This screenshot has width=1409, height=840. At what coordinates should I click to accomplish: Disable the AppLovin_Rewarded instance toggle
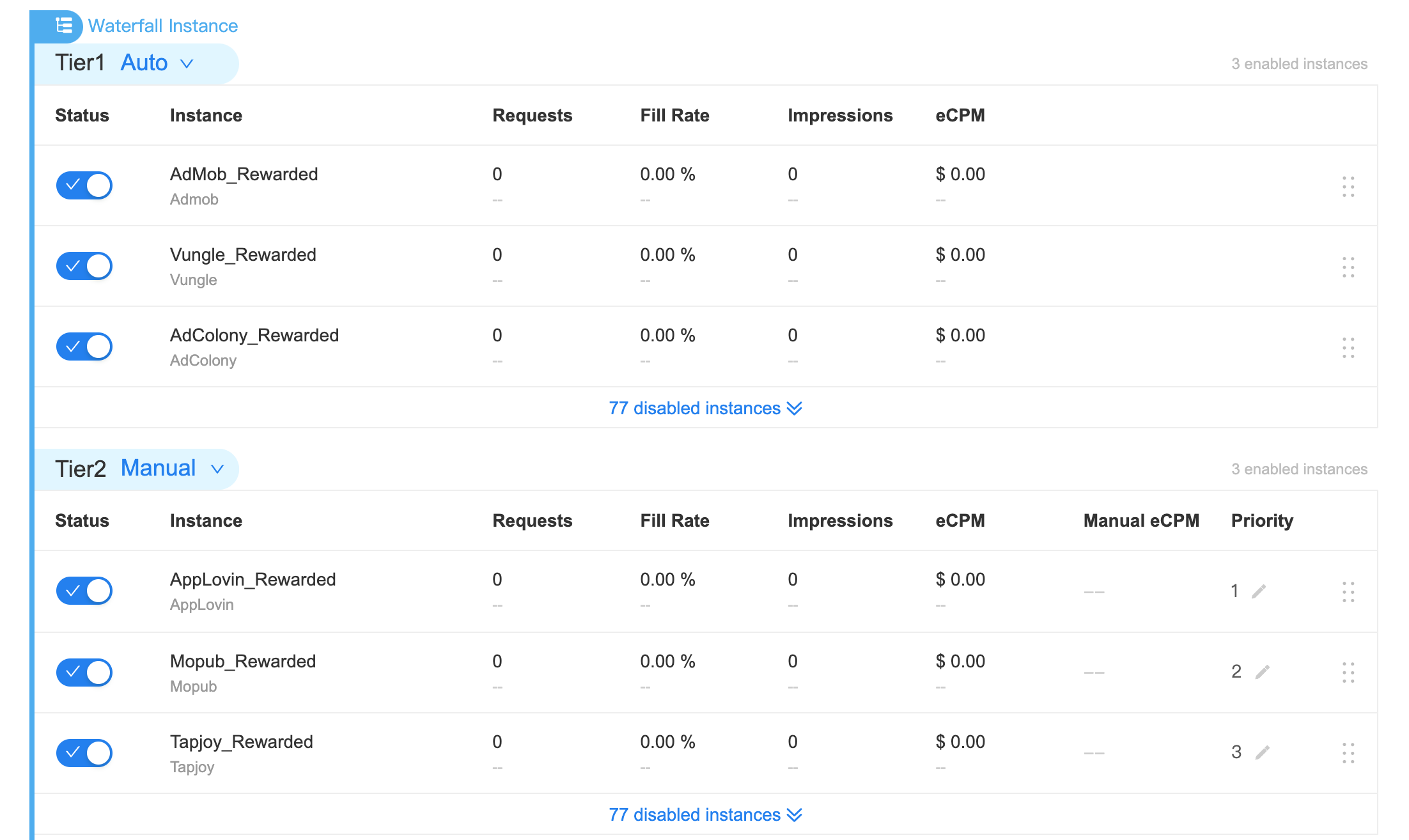(x=84, y=591)
